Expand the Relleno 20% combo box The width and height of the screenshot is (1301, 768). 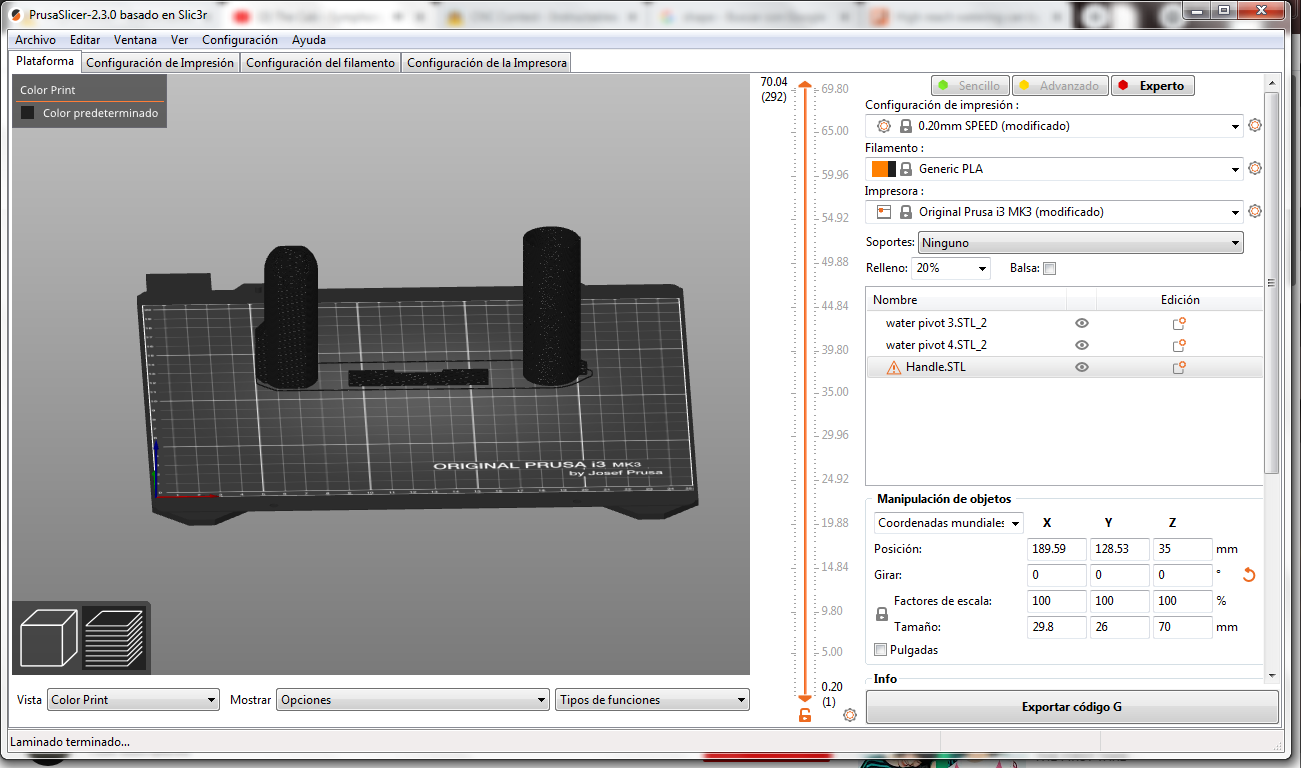pos(950,268)
